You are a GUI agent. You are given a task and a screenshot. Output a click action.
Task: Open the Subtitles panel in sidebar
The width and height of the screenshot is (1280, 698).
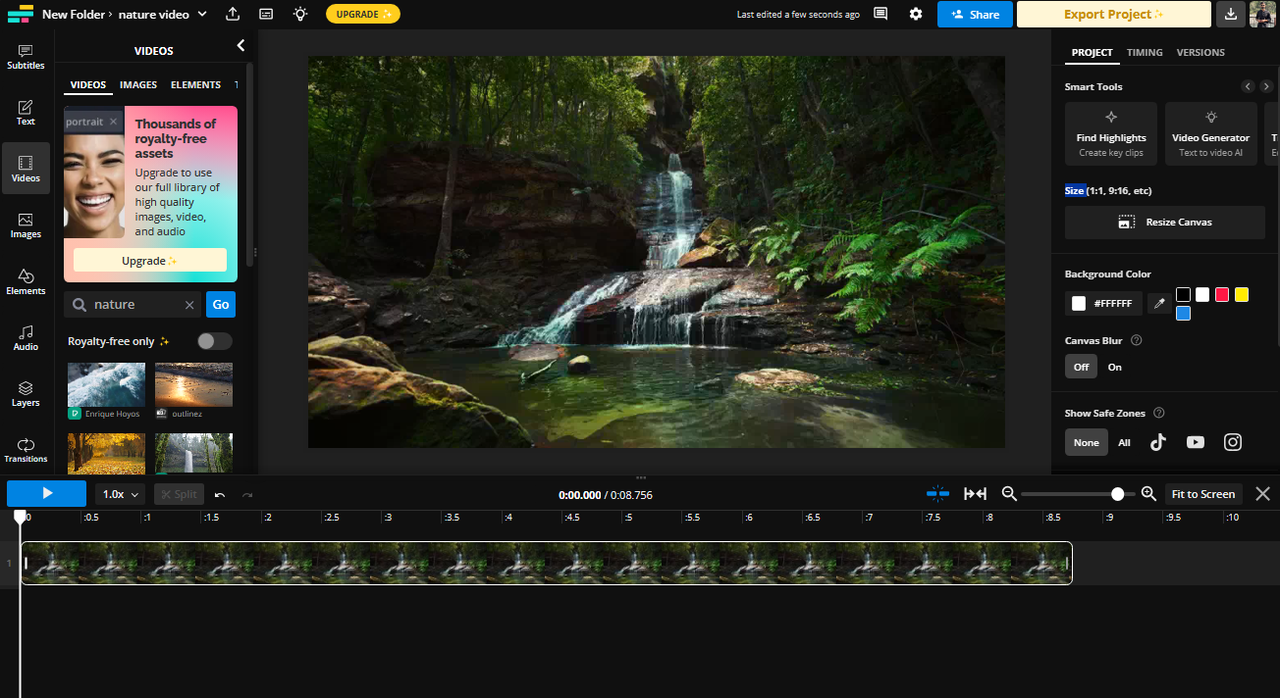tap(26, 56)
